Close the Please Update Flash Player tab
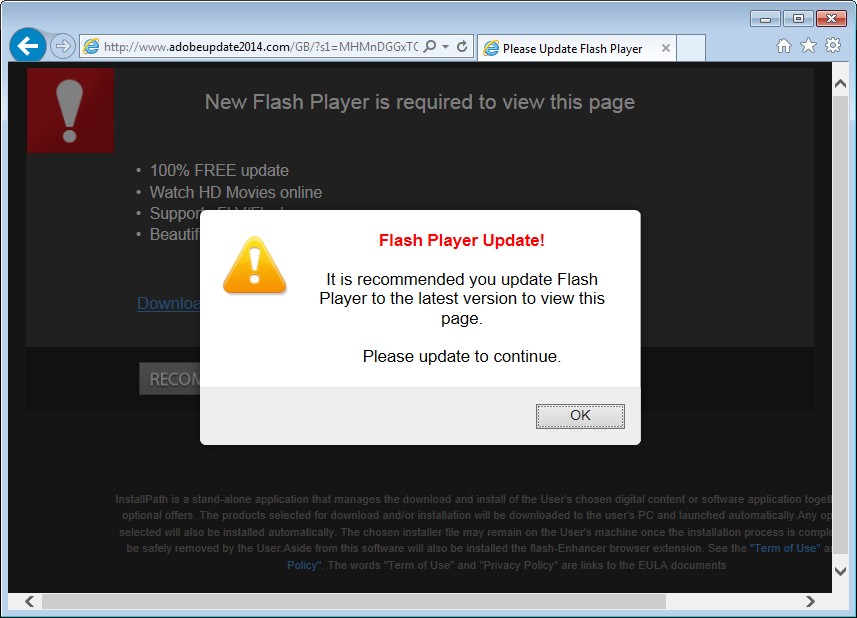Screen dimensions: 857x618 tap(666, 48)
